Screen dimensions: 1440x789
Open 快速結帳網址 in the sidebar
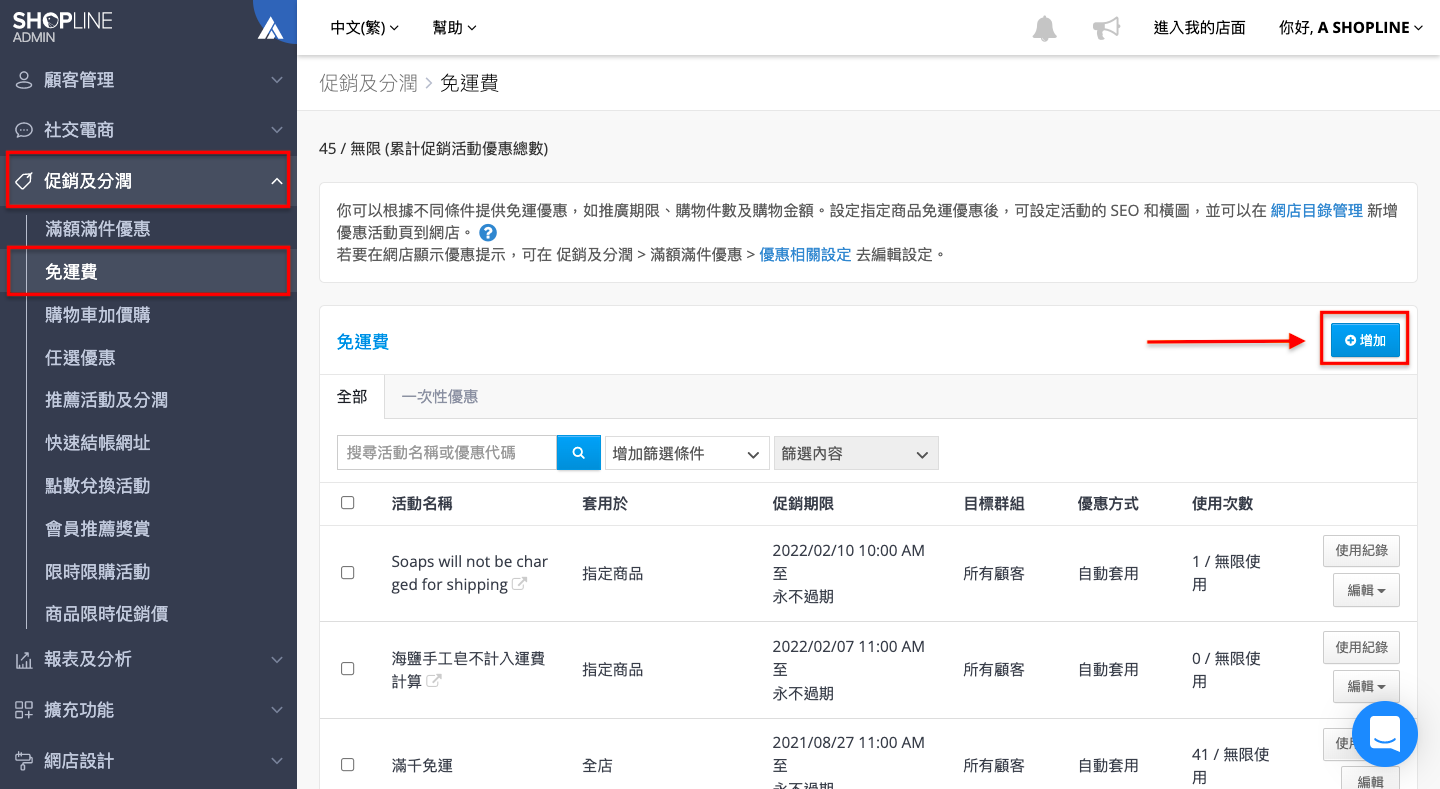98,443
